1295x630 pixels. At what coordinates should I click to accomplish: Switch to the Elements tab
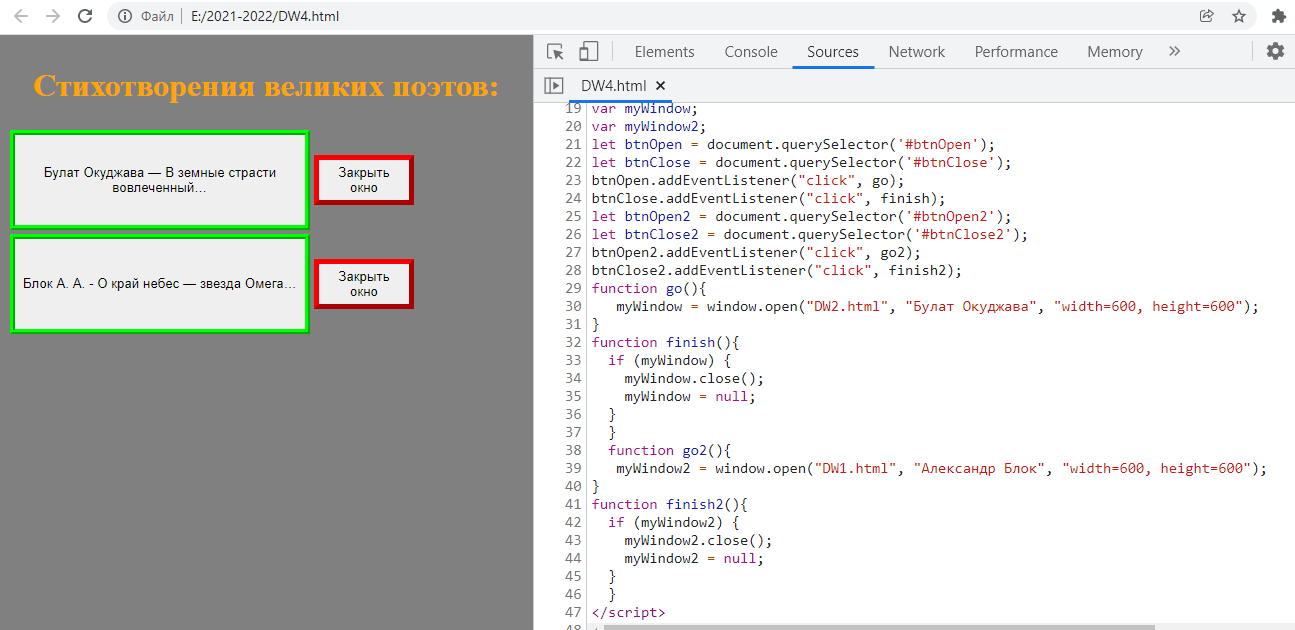click(x=664, y=52)
